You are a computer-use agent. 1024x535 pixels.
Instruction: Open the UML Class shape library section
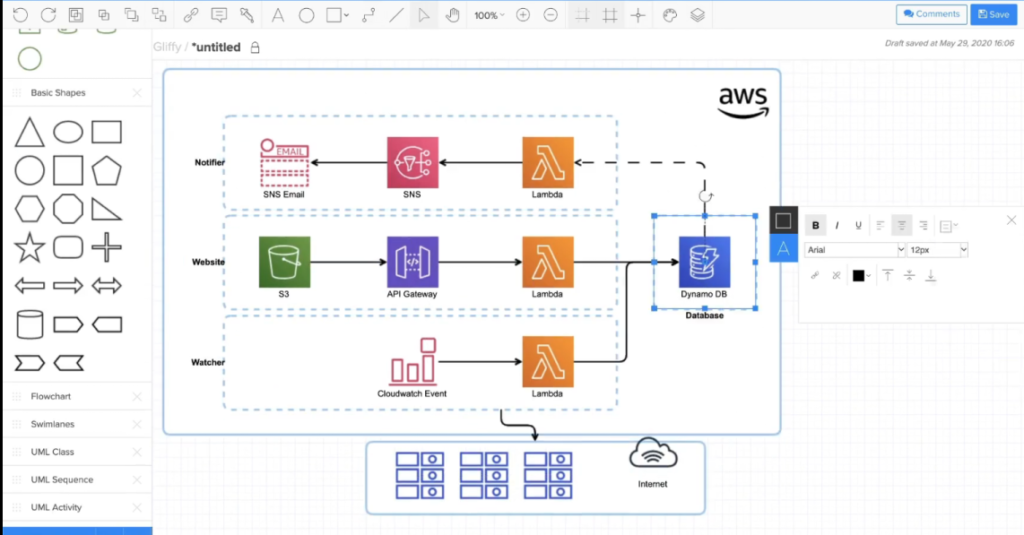(x=52, y=452)
